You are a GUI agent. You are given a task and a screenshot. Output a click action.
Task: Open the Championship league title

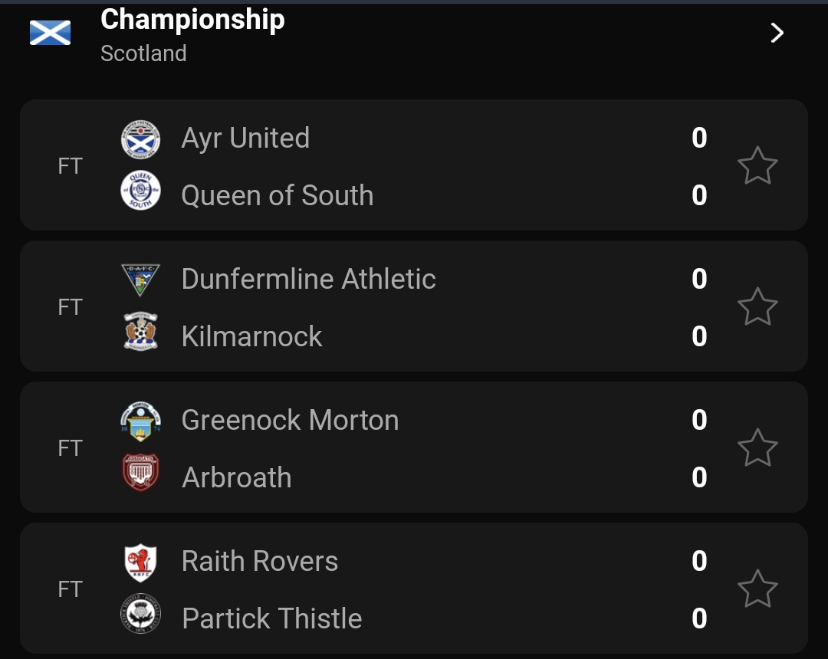[x=193, y=19]
